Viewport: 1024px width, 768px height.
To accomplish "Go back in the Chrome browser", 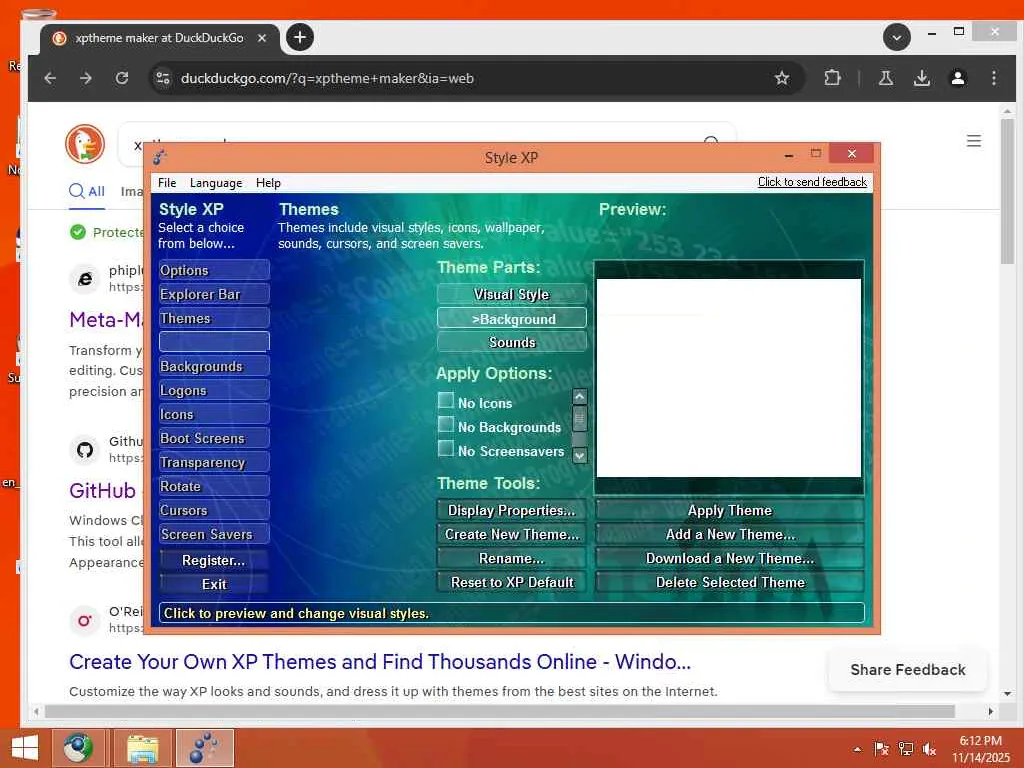I will click(50, 78).
